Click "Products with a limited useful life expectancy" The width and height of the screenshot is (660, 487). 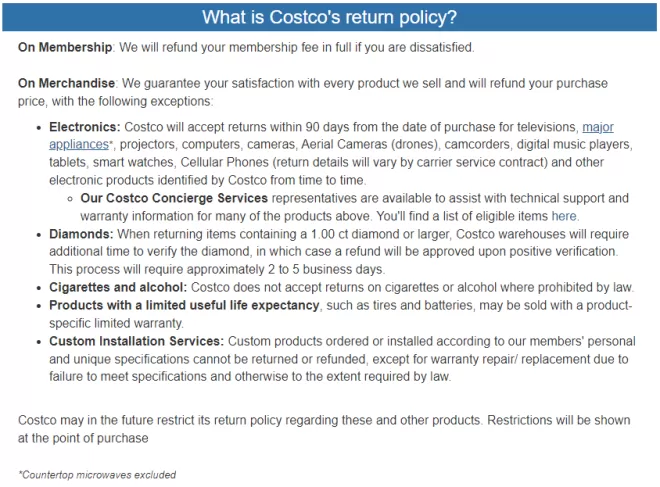coord(184,305)
